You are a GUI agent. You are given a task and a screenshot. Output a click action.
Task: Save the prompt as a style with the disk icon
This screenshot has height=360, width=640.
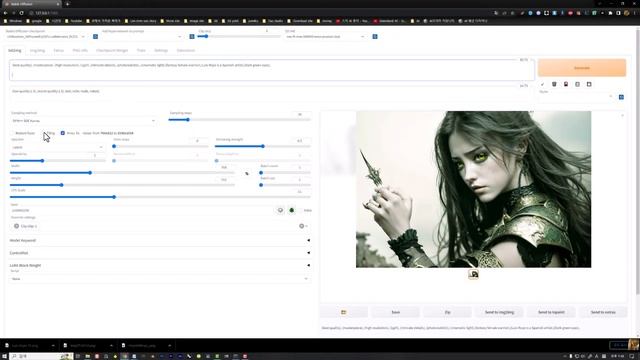[589, 84]
